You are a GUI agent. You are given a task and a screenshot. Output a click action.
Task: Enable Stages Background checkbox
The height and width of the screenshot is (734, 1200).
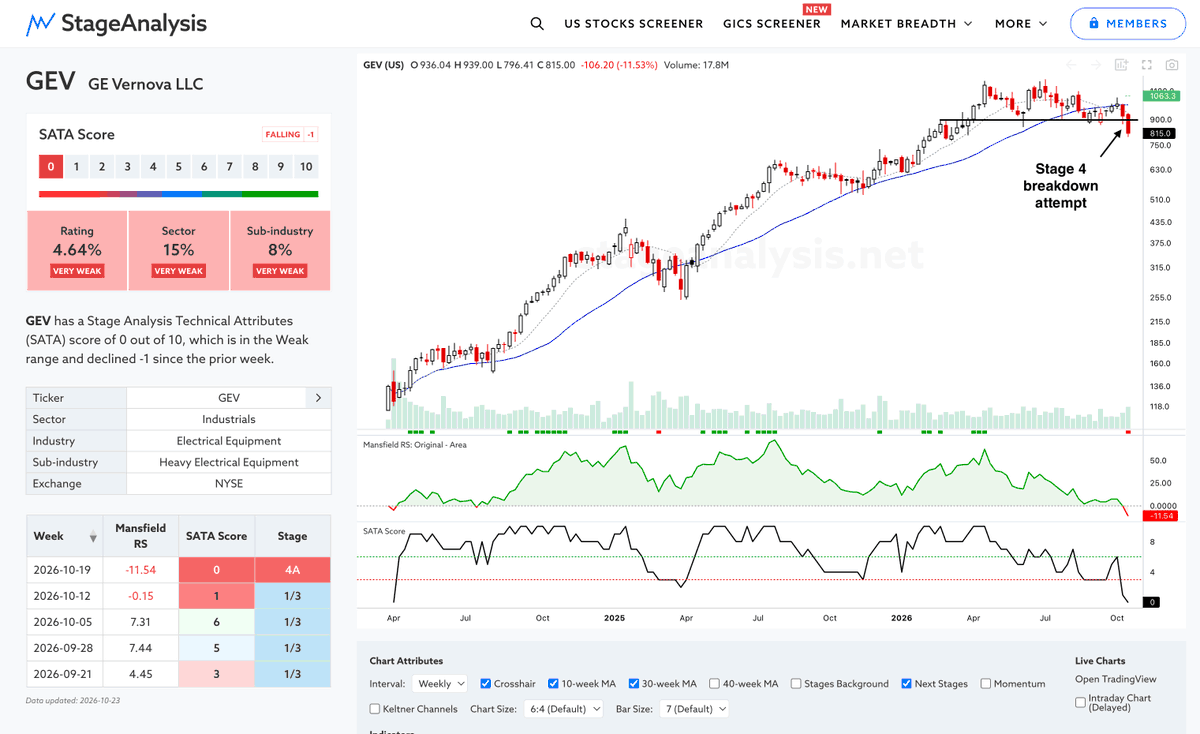tap(796, 684)
